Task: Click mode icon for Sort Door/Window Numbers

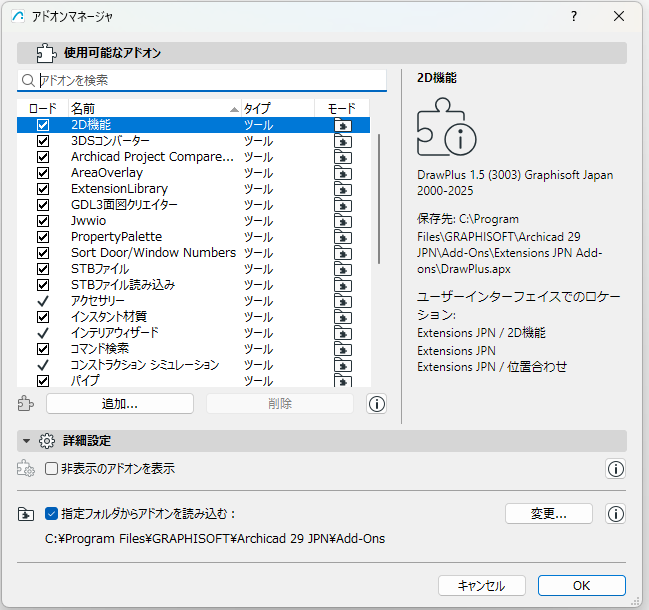Action: 343,253
